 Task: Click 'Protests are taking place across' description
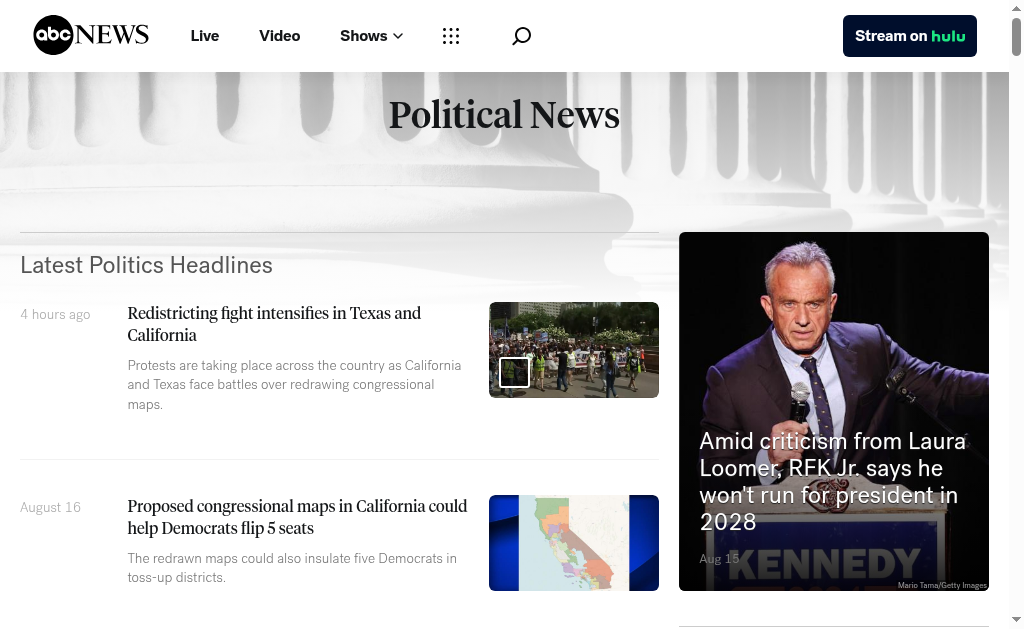(294, 385)
